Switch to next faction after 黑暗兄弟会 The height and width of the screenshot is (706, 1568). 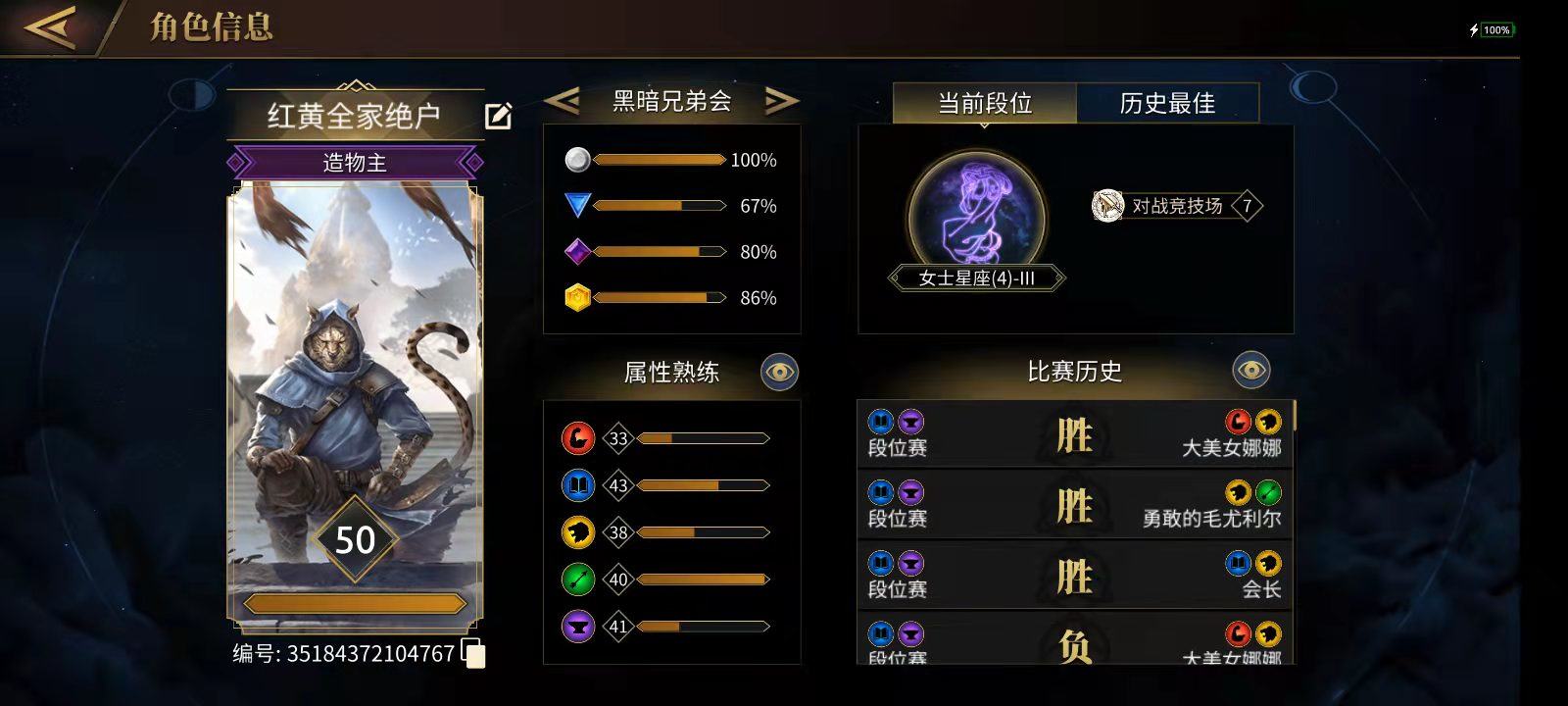point(781,100)
